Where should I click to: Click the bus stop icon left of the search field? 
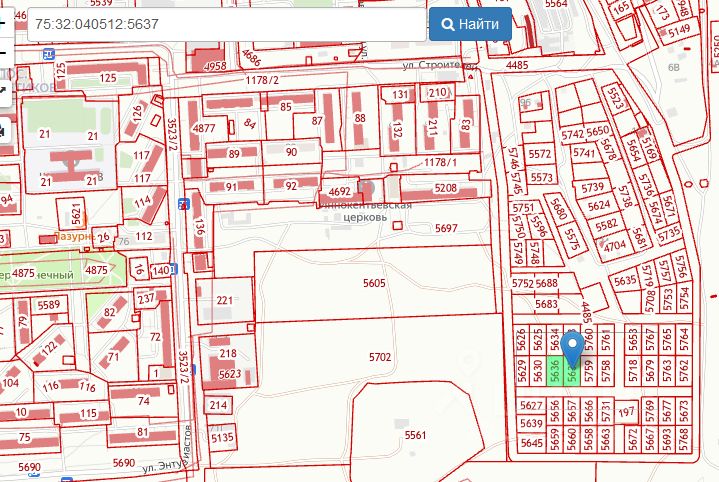coord(48,54)
